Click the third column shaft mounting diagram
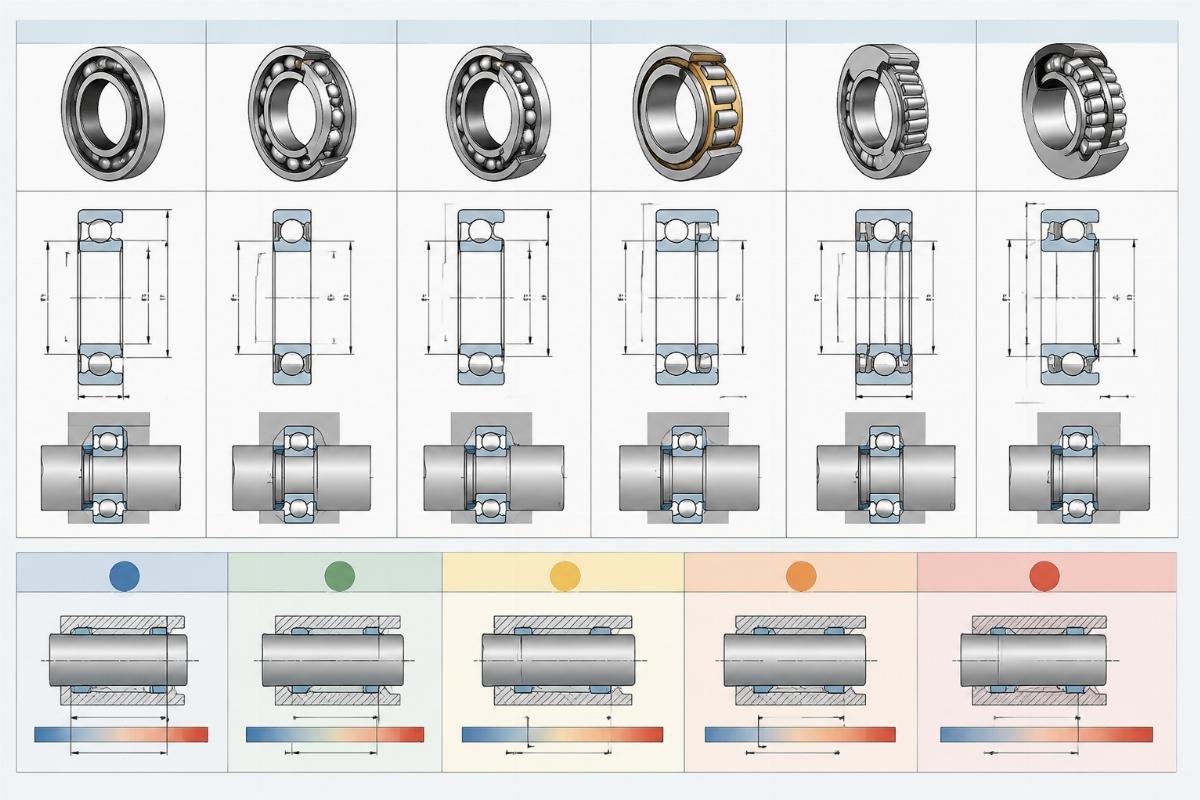This screenshot has width=1200, height=800. click(x=493, y=470)
